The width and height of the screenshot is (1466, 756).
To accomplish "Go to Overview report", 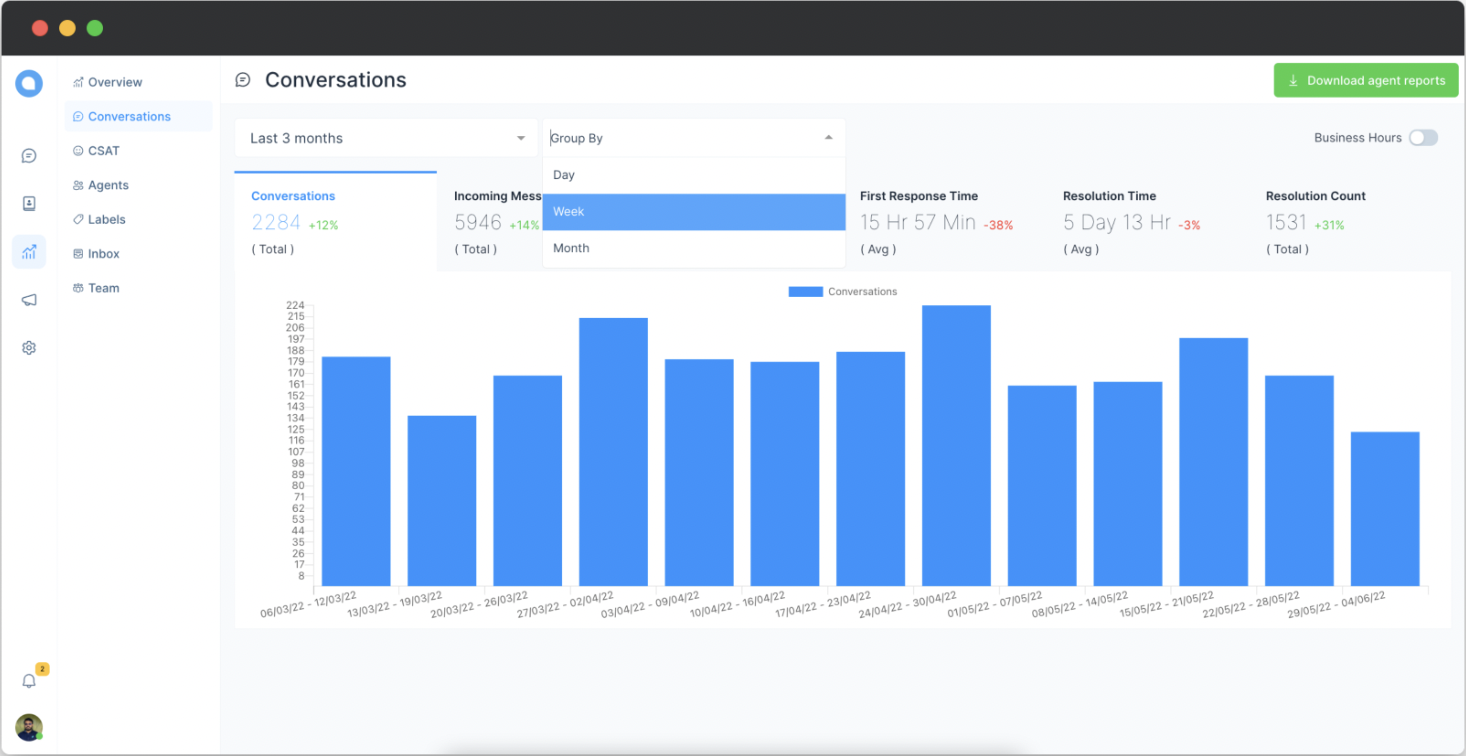I will point(107,82).
